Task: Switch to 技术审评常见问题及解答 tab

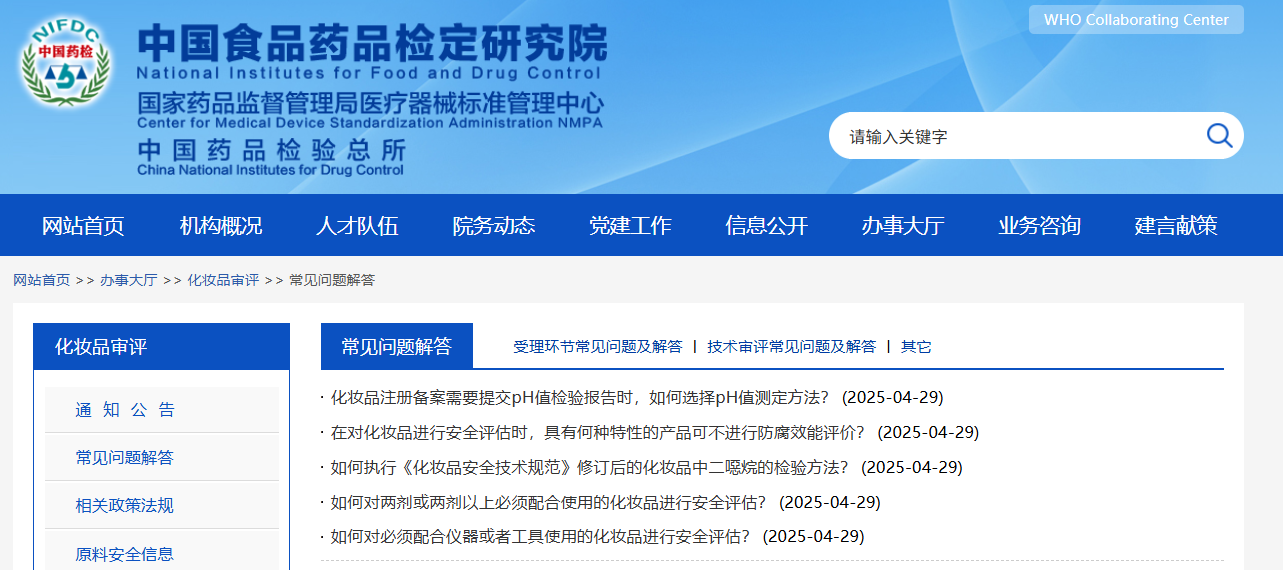Action: point(791,347)
